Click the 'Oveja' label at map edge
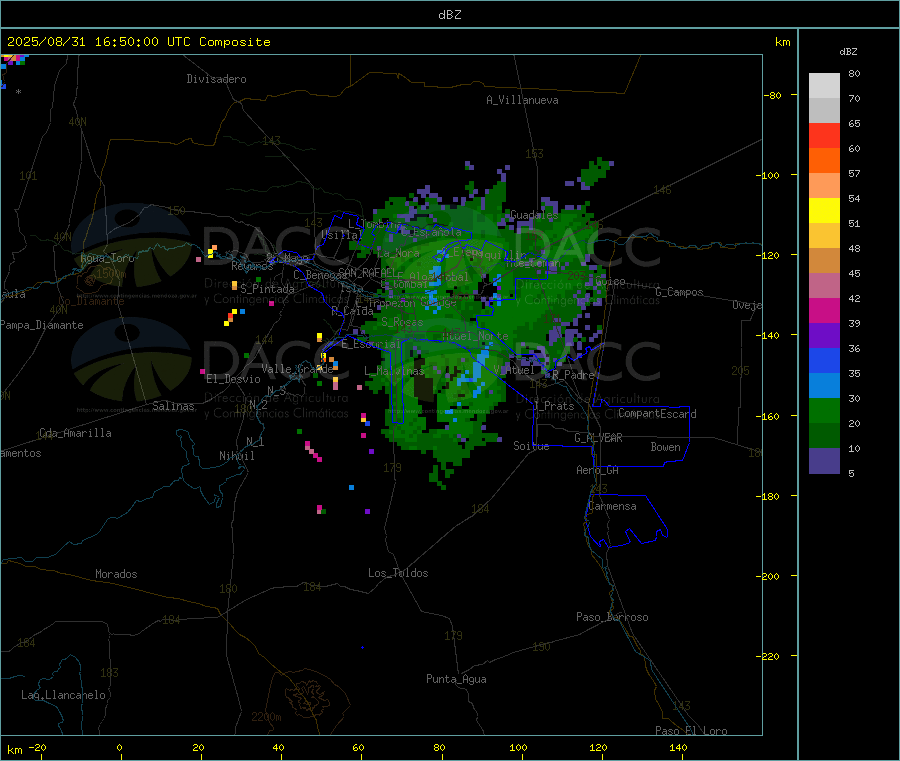This screenshot has width=900, height=761. pos(747,305)
